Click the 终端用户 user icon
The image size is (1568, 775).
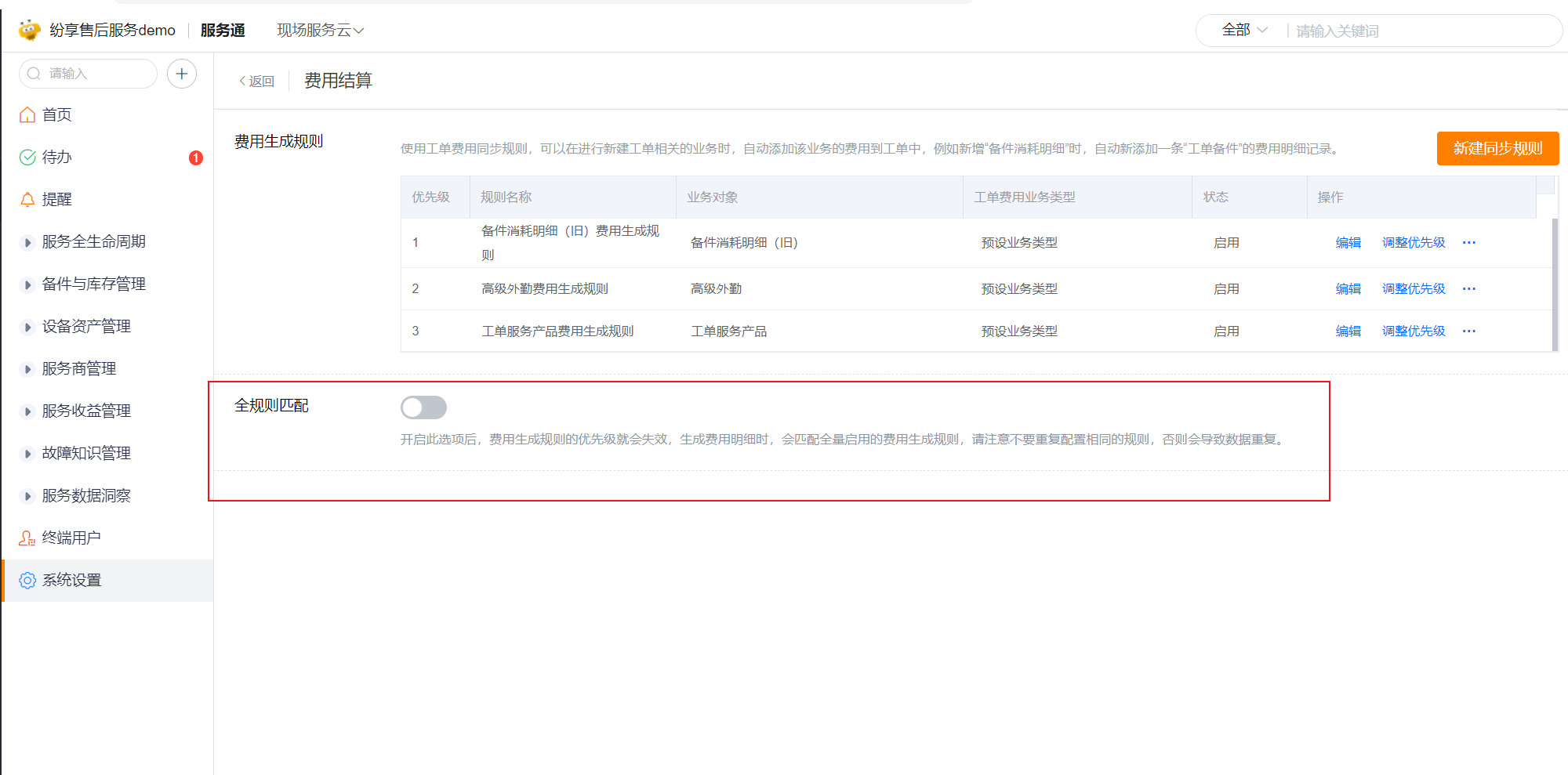click(27, 538)
